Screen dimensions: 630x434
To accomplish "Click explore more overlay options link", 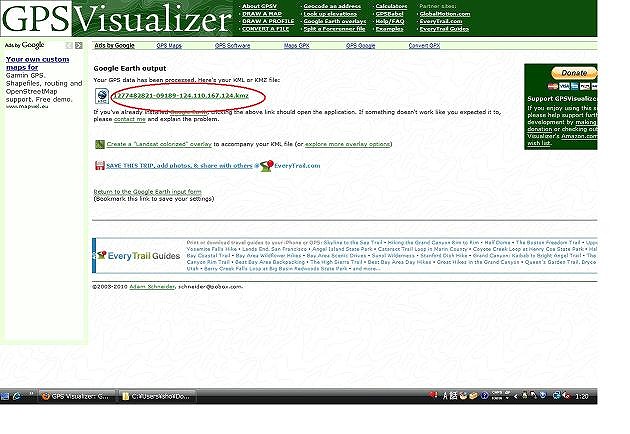I will pyautogui.click(x=347, y=144).
